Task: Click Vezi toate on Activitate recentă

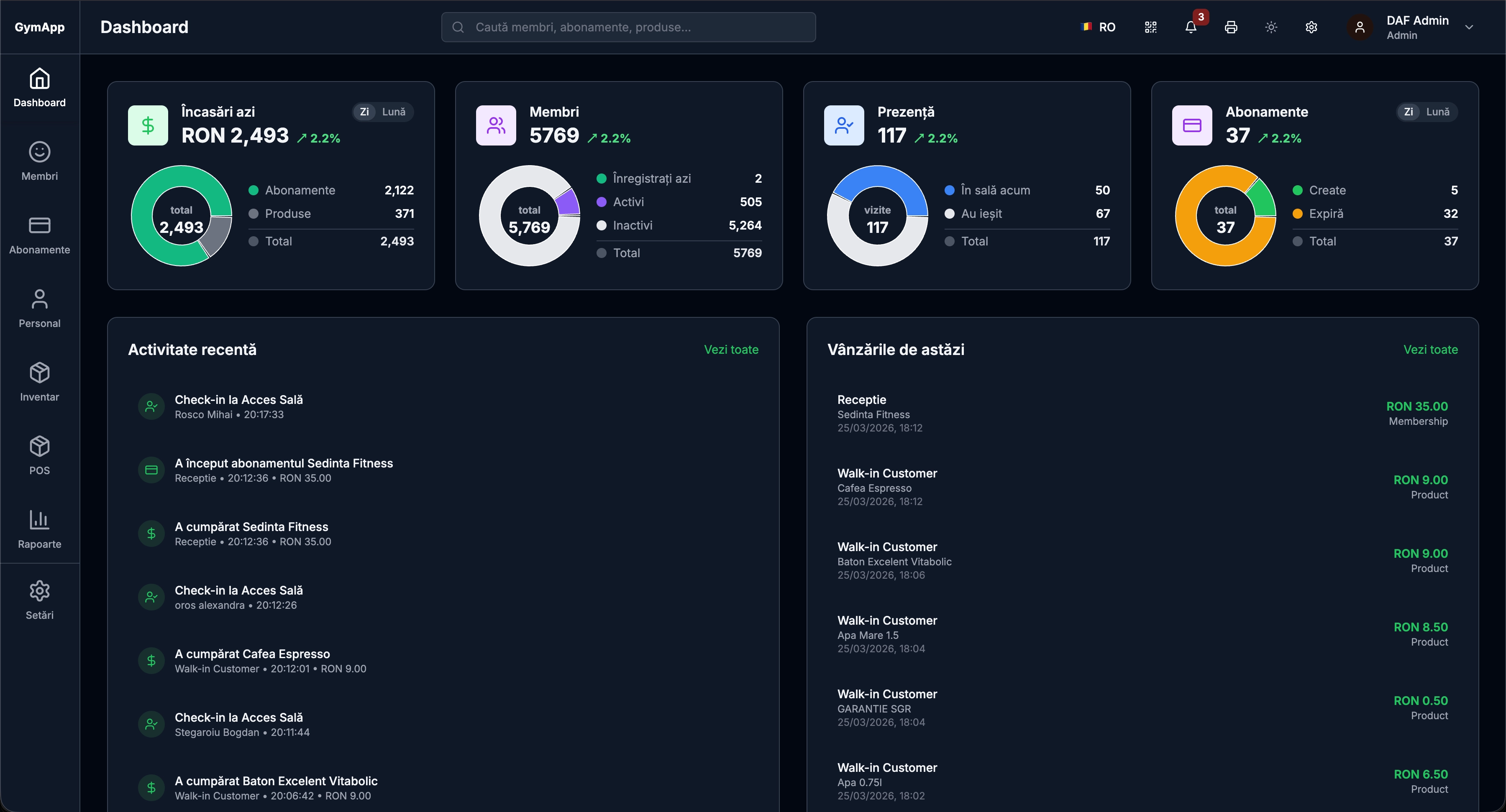Action: point(731,349)
